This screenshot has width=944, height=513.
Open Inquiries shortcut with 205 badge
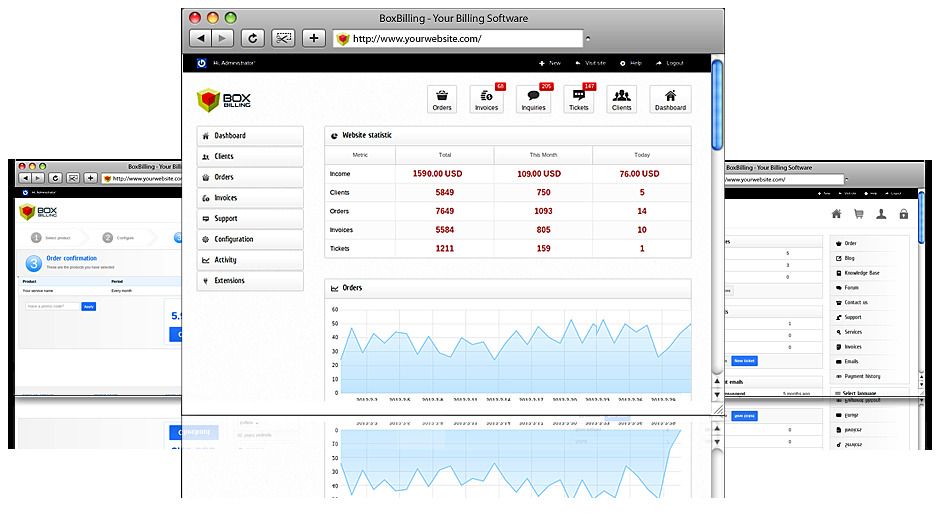point(533,99)
